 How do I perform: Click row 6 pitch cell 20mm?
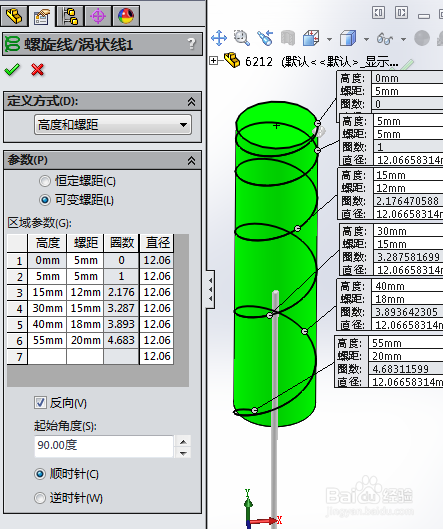tap(85, 340)
